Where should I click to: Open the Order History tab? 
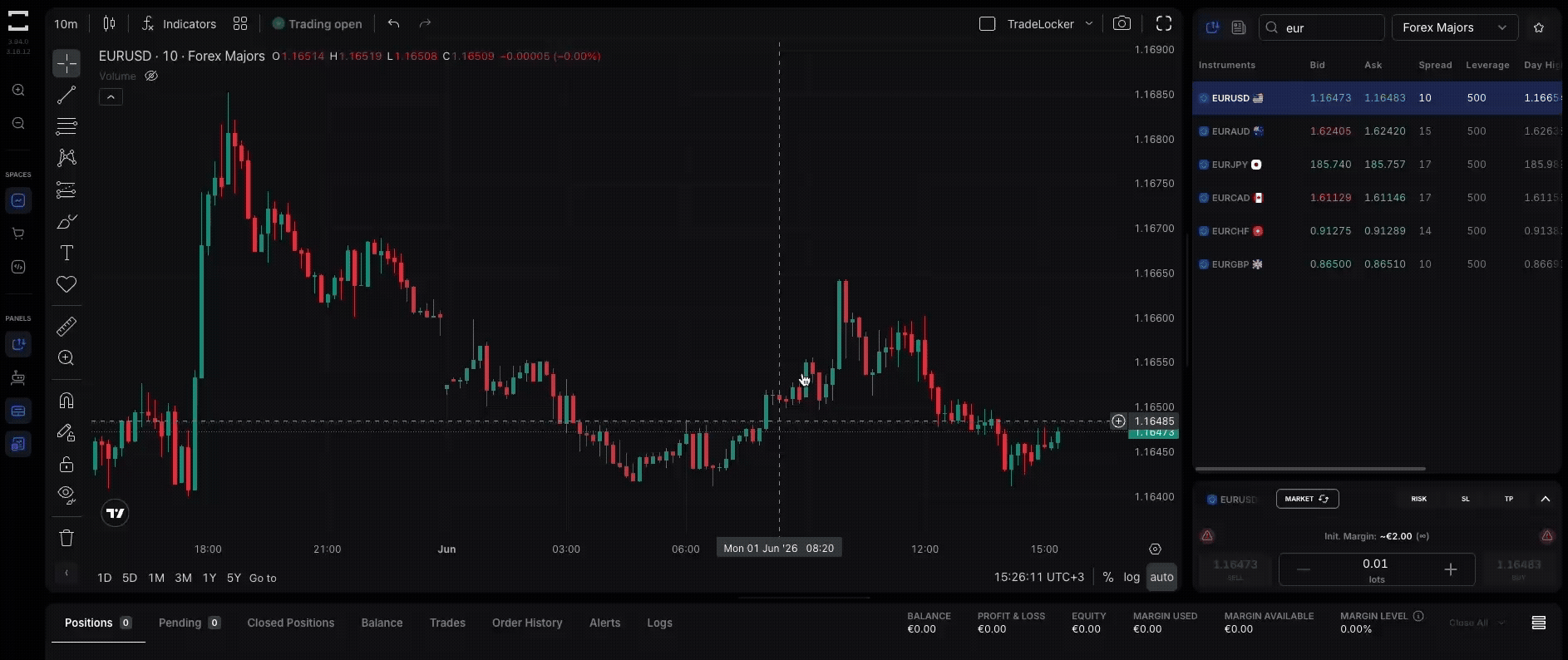527,623
